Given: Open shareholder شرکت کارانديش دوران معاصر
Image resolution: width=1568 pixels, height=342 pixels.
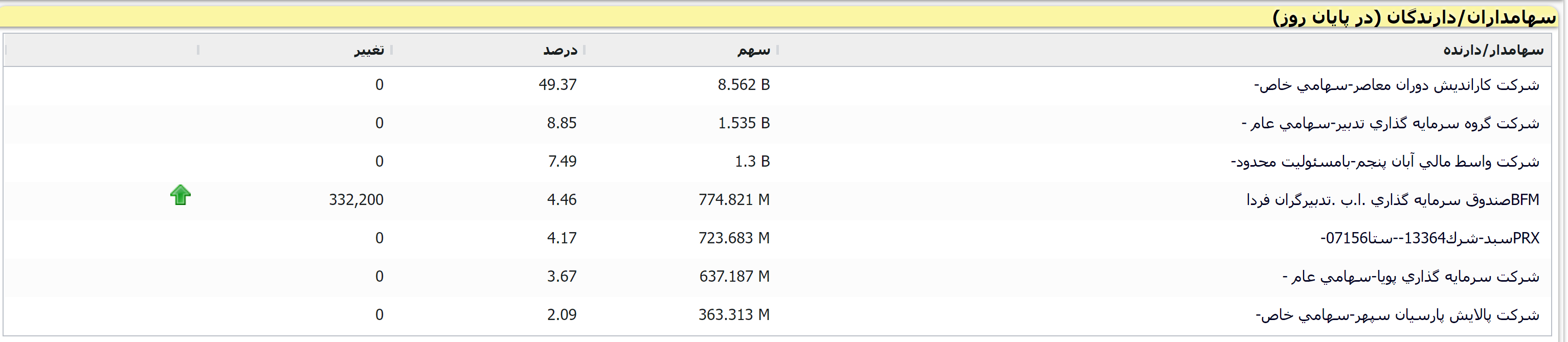Looking at the screenshot, I should click(x=1396, y=85).
